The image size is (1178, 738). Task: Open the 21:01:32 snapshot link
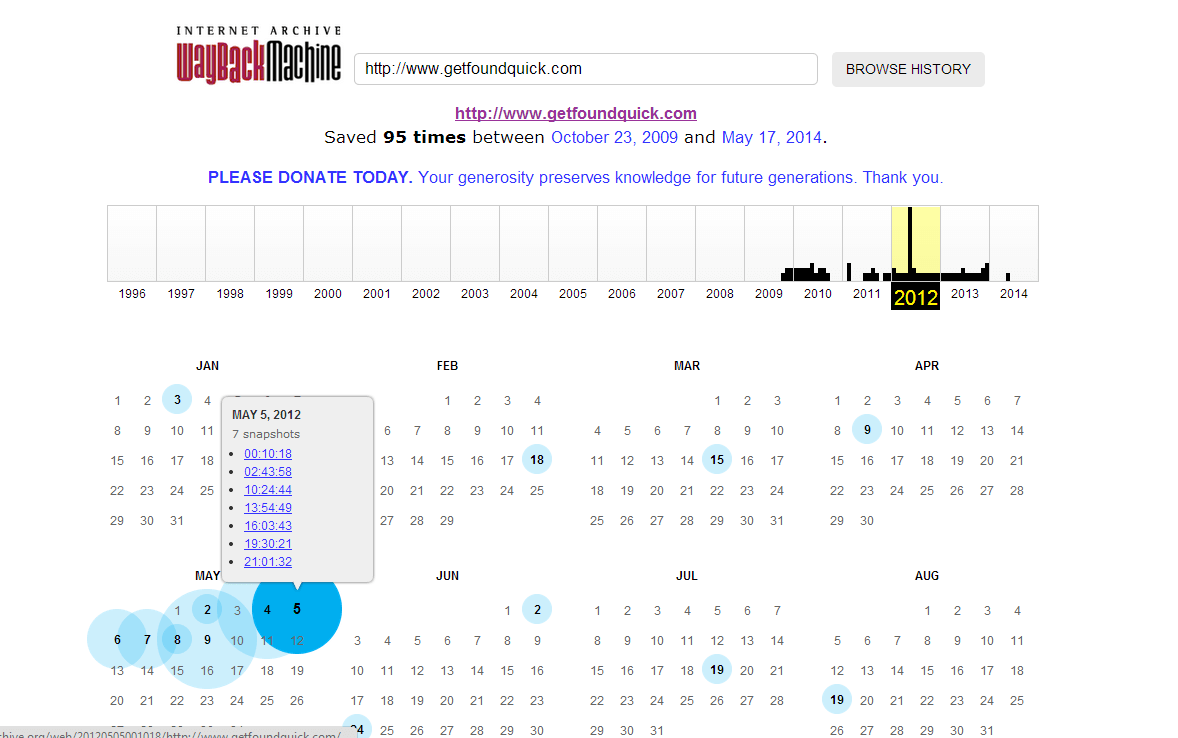267,562
